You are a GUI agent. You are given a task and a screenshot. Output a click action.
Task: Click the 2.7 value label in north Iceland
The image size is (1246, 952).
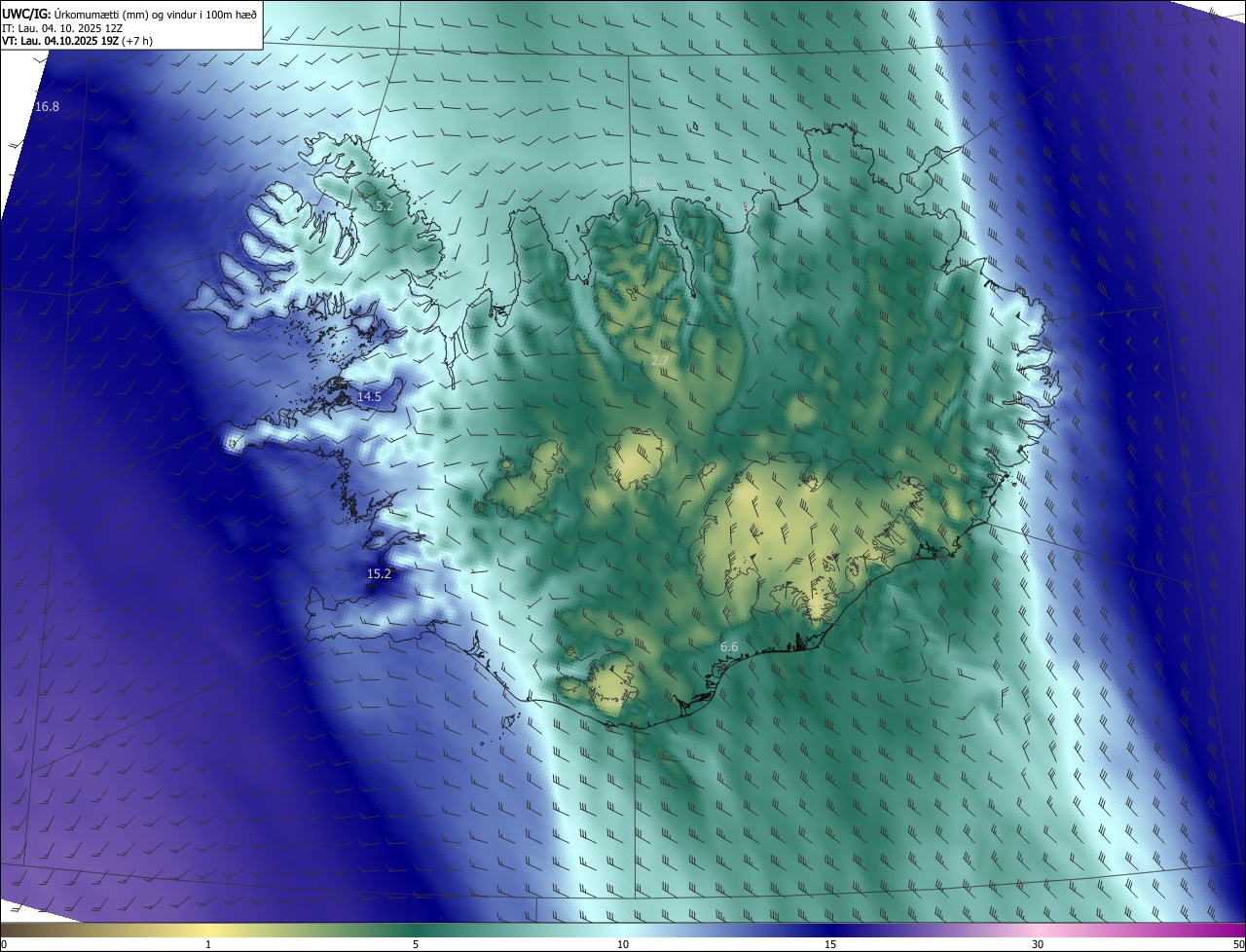coord(660,361)
